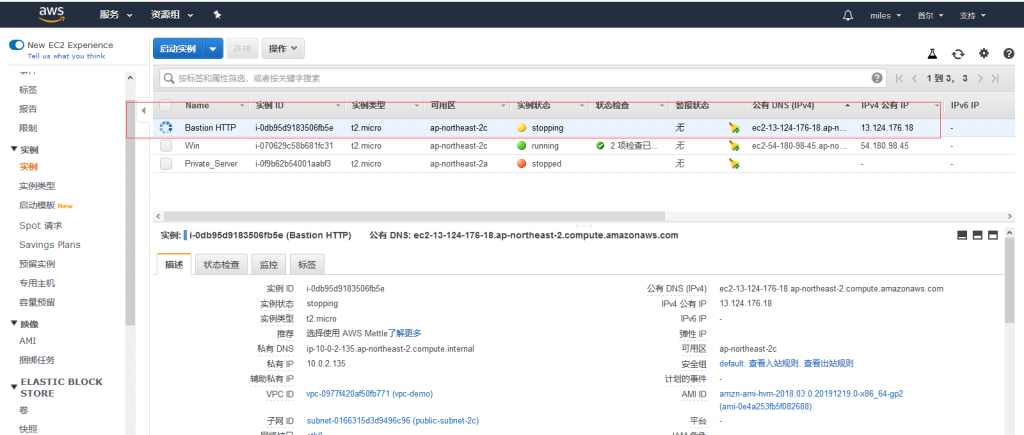
Task: Click search box help icon
Action: [877, 78]
